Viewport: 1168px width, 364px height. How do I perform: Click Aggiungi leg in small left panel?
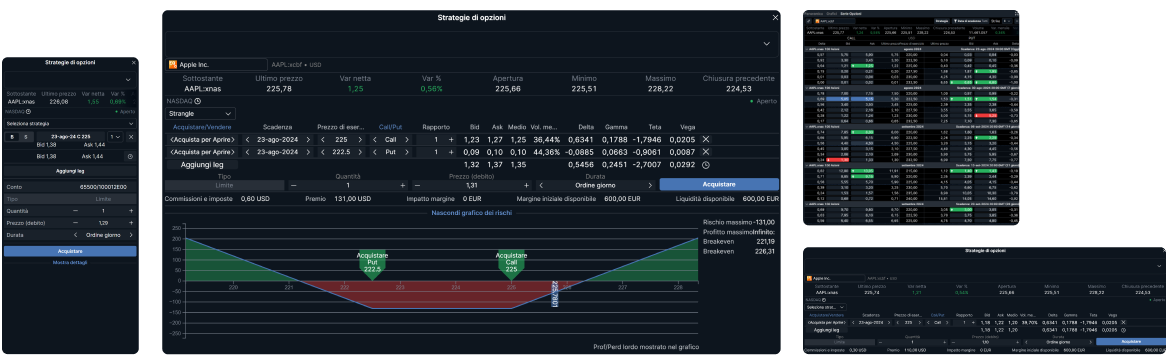70,171
